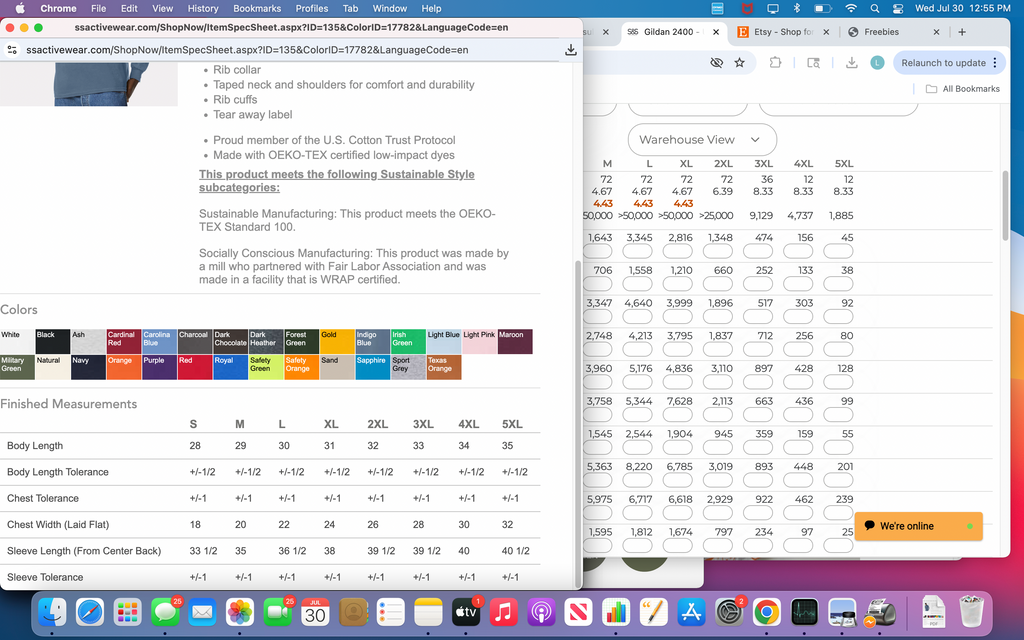This screenshot has width=1024, height=640.
Task: Choose the Carolina Blue color swatch
Action: coord(159,342)
